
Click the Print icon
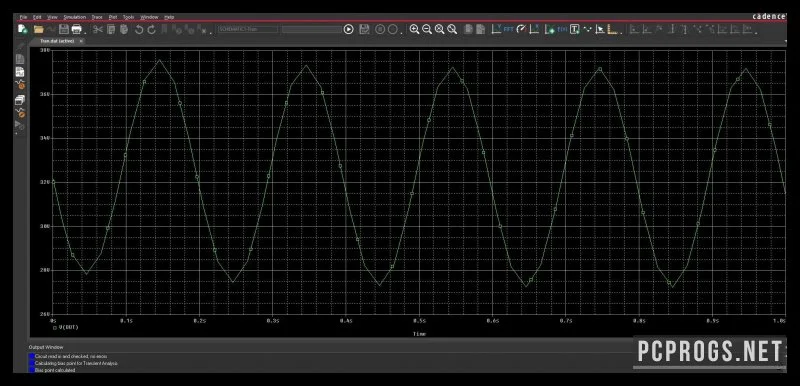click(77, 29)
